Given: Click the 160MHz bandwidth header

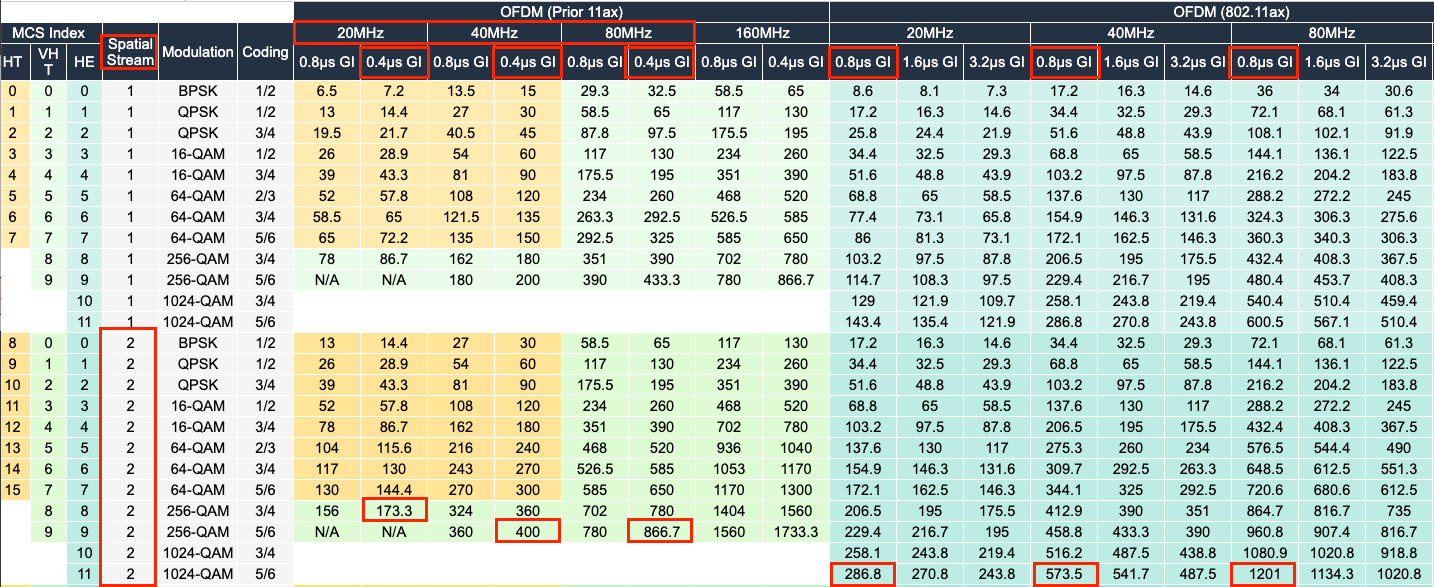Looking at the screenshot, I should [x=762, y=33].
